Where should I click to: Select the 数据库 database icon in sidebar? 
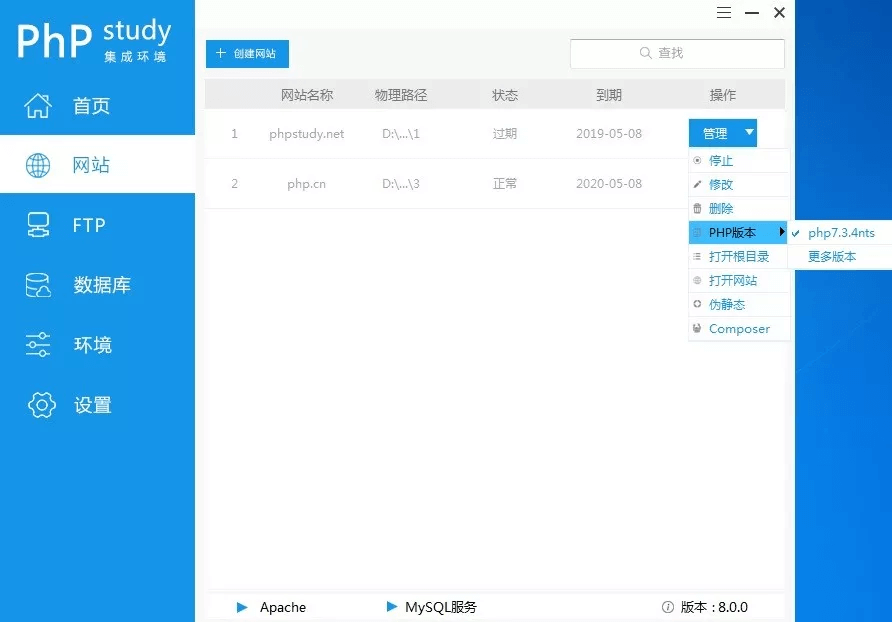click(37, 285)
